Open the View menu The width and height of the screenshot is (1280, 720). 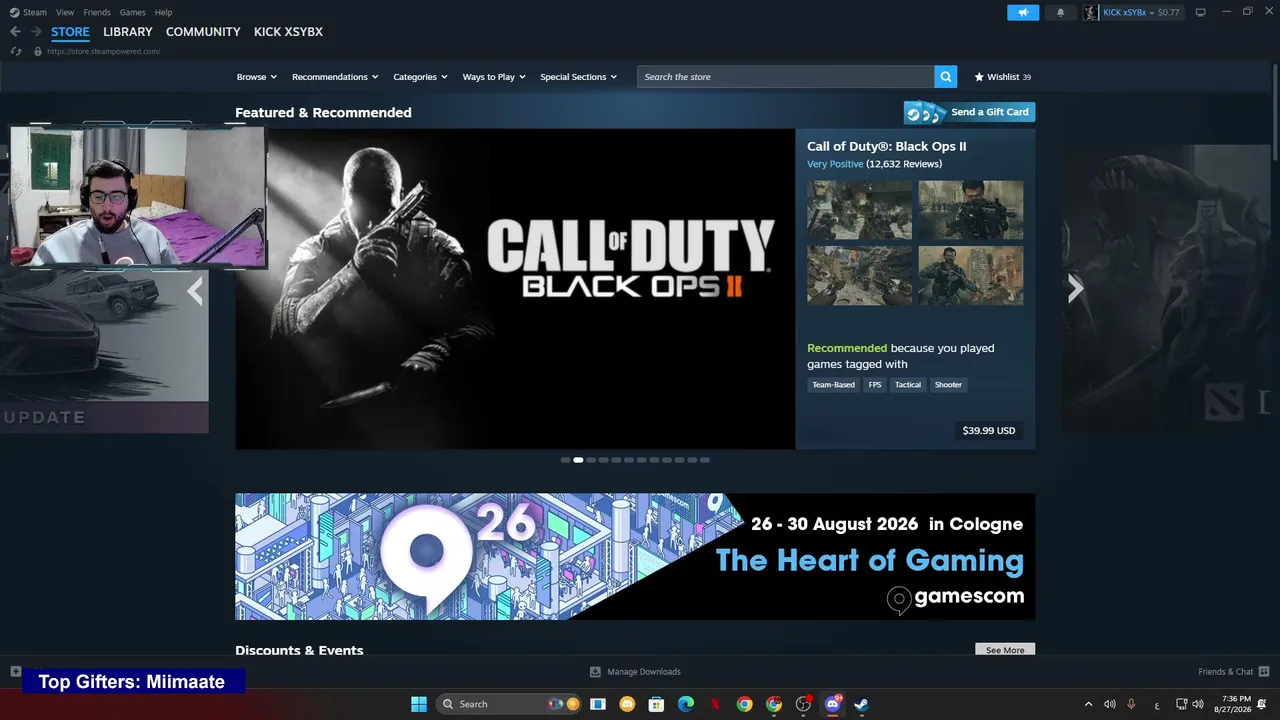[65, 12]
